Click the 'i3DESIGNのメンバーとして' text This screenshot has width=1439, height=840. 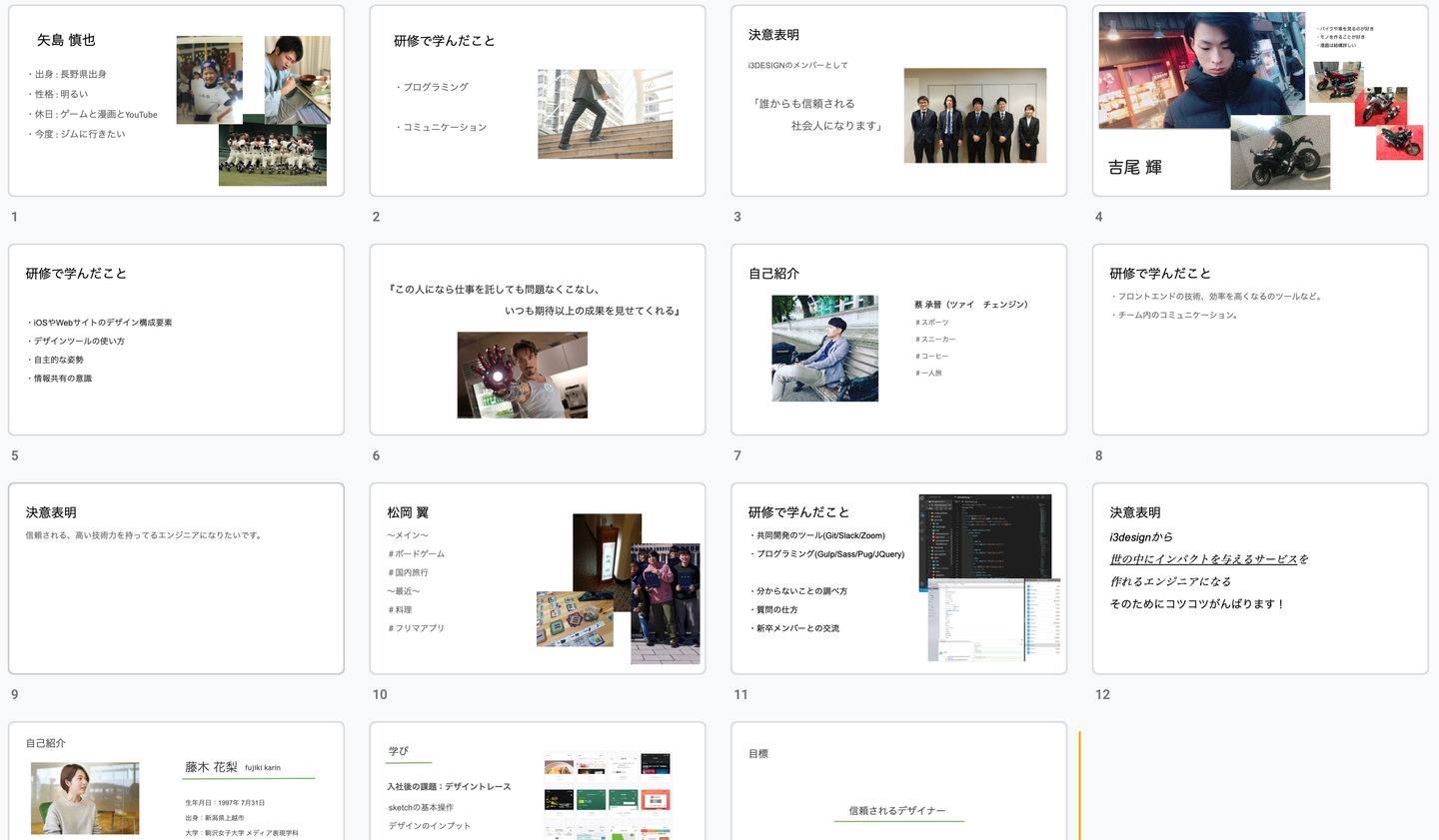pos(797,65)
